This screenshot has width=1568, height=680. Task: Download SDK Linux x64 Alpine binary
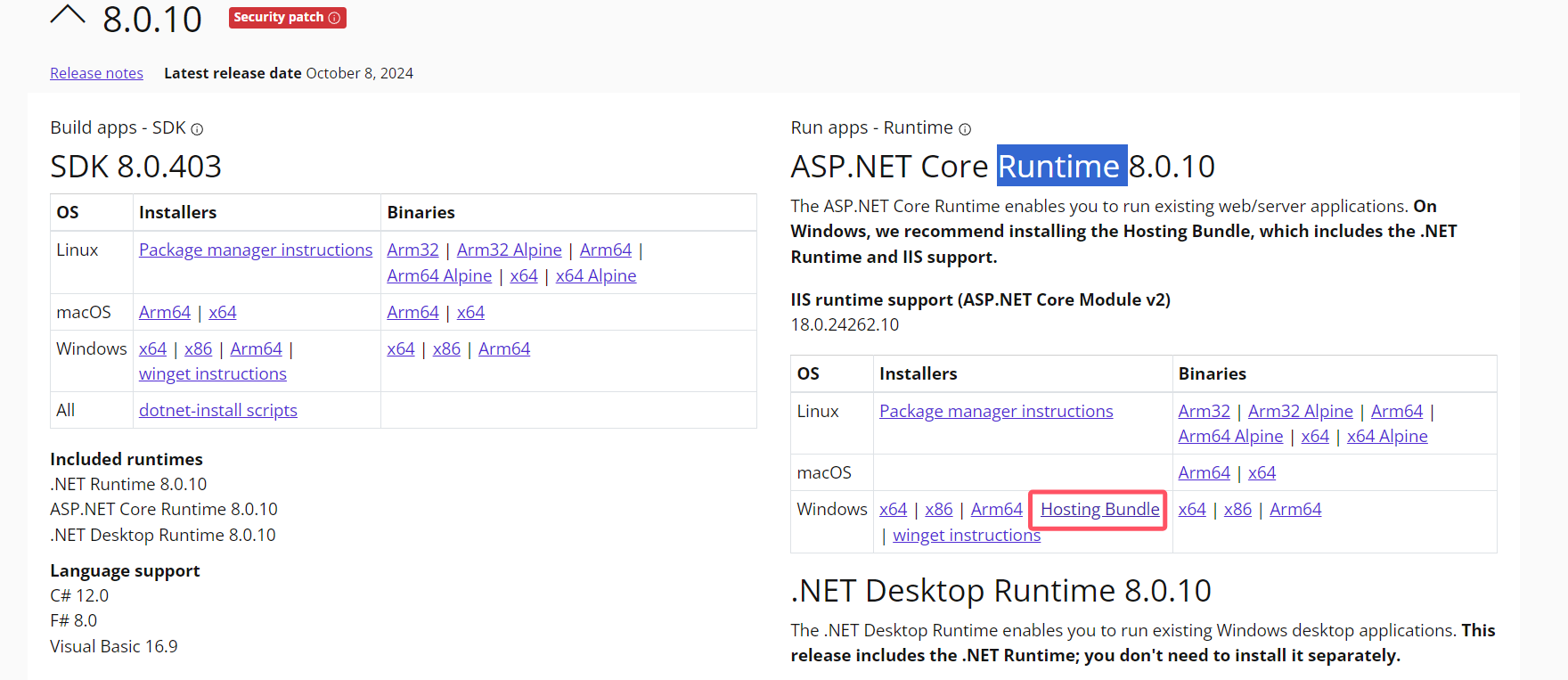click(x=596, y=275)
